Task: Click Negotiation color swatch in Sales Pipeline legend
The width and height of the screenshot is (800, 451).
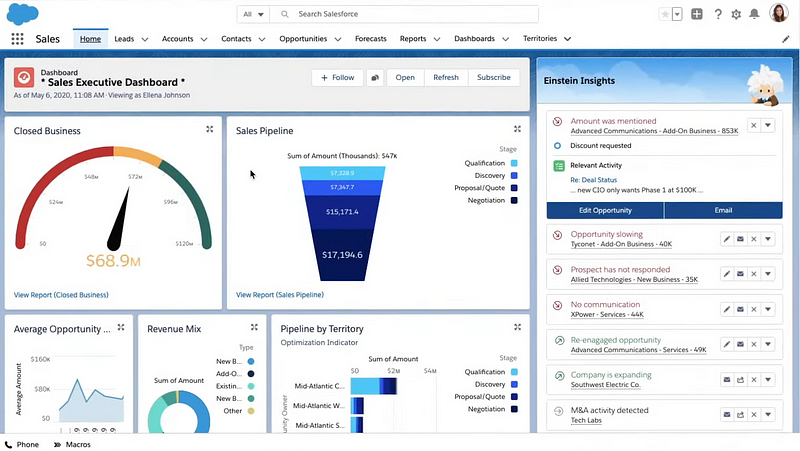Action: (x=514, y=201)
